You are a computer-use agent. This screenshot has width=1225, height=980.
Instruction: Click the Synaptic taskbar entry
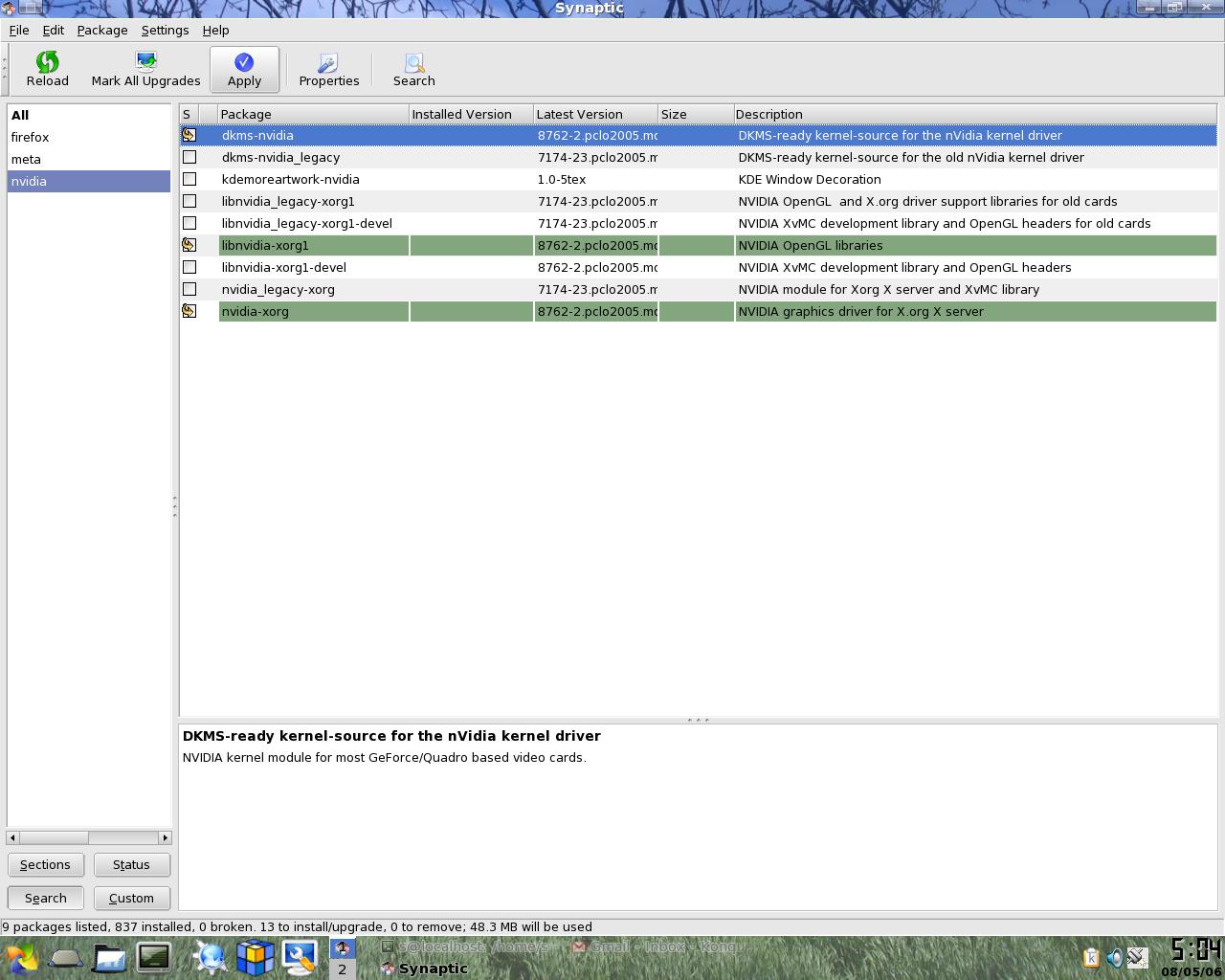(x=424, y=969)
